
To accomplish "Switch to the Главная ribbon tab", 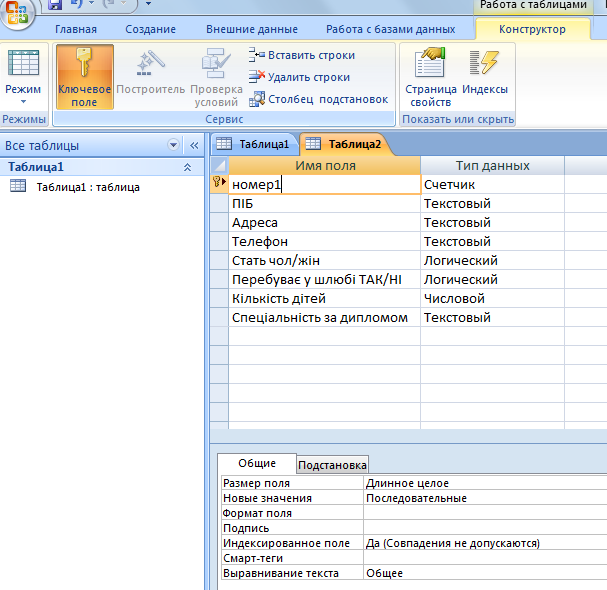I will click(76, 29).
